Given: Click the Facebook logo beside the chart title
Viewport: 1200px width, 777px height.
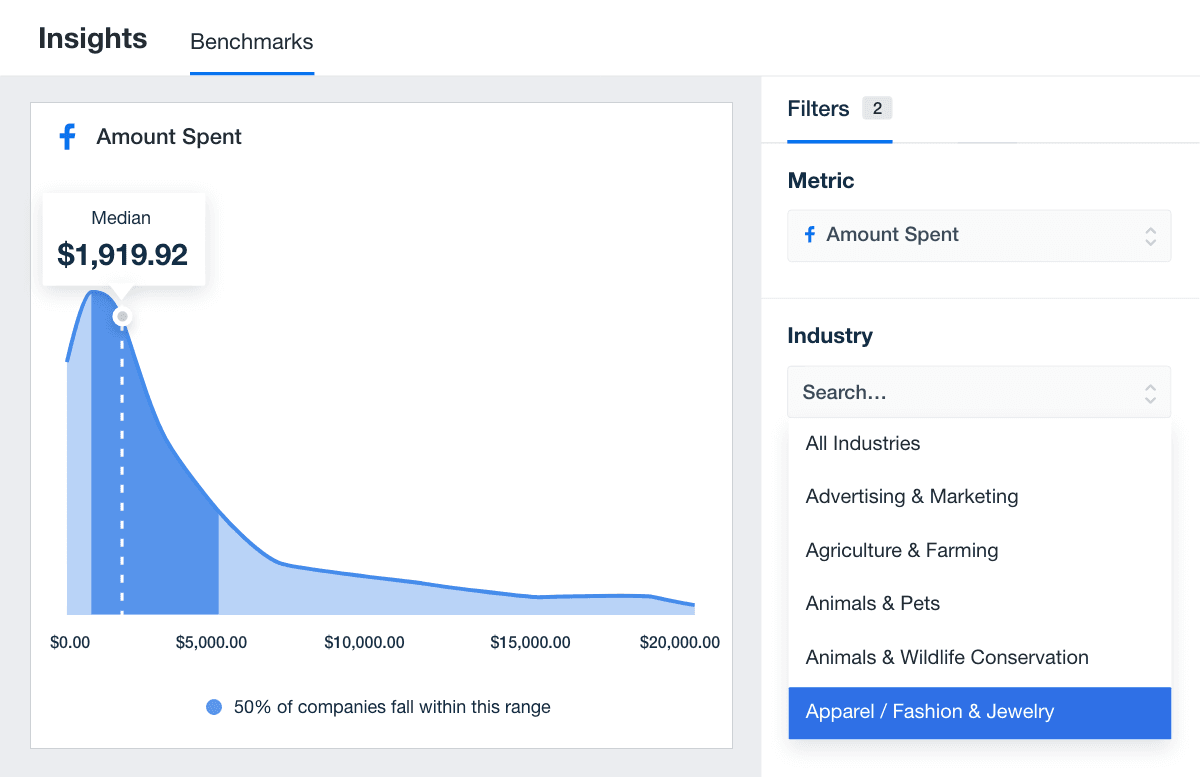Looking at the screenshot, I should 67,137.
